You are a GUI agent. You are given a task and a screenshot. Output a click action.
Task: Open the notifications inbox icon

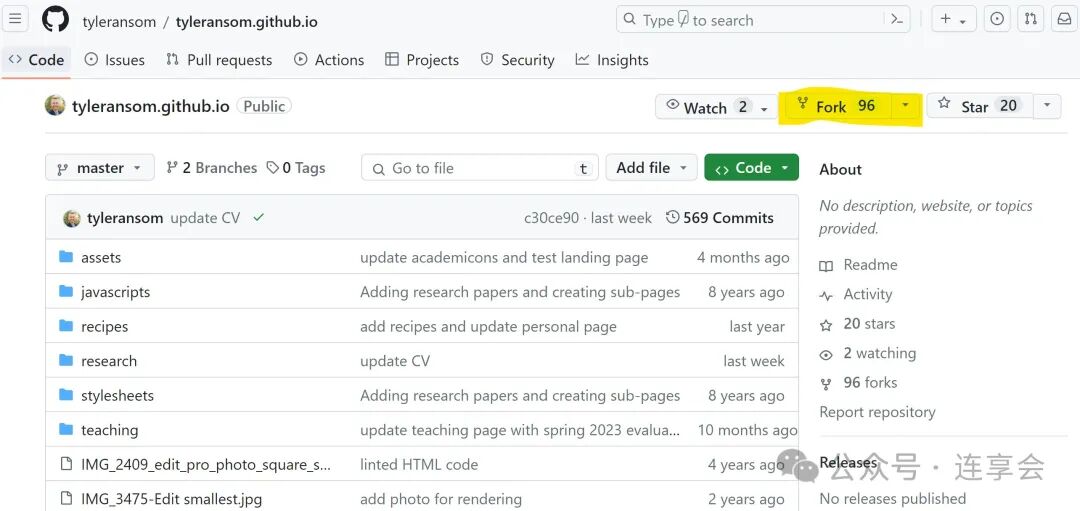click(x=1064, y=19)
